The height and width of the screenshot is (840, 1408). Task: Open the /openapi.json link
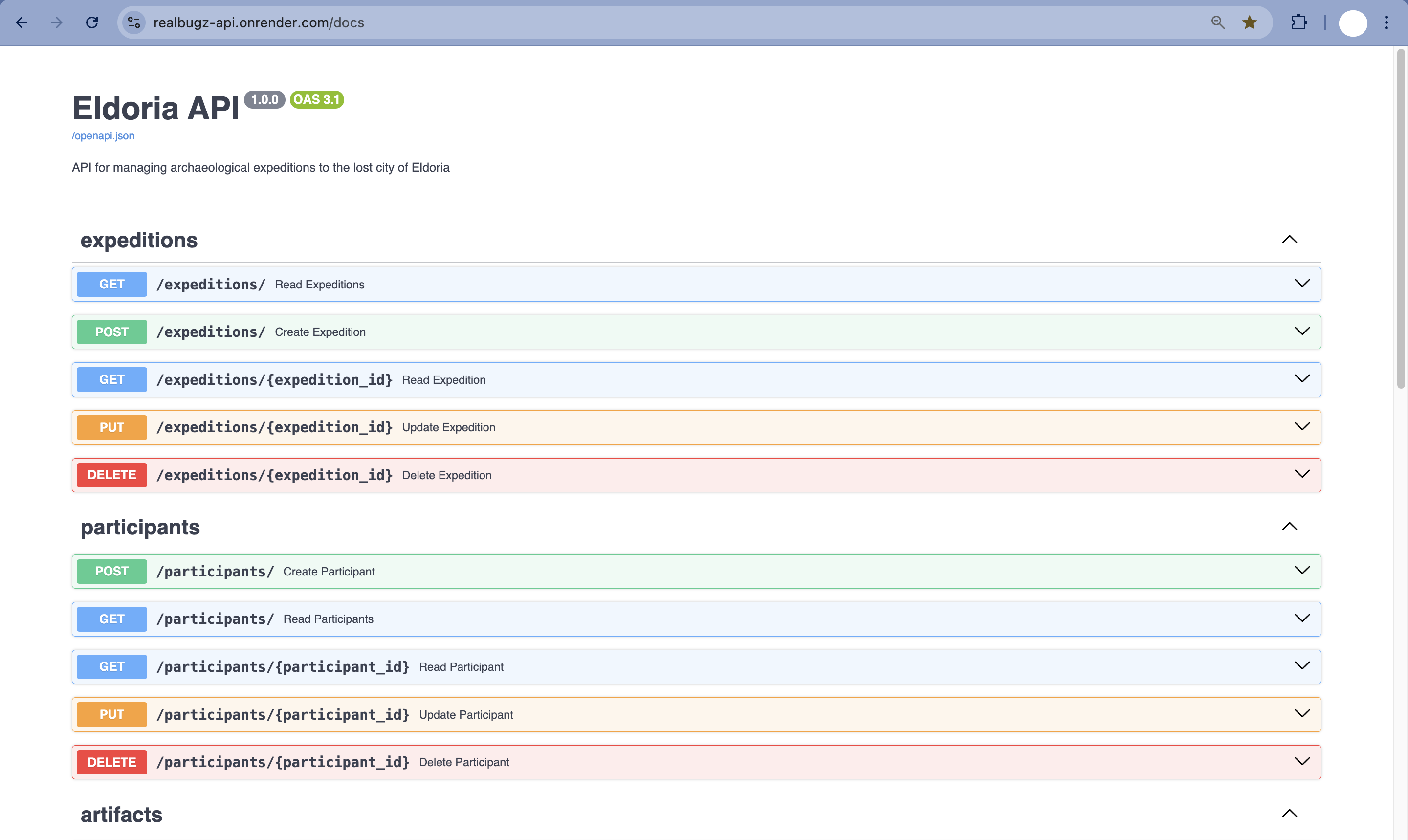pos(103,136)
